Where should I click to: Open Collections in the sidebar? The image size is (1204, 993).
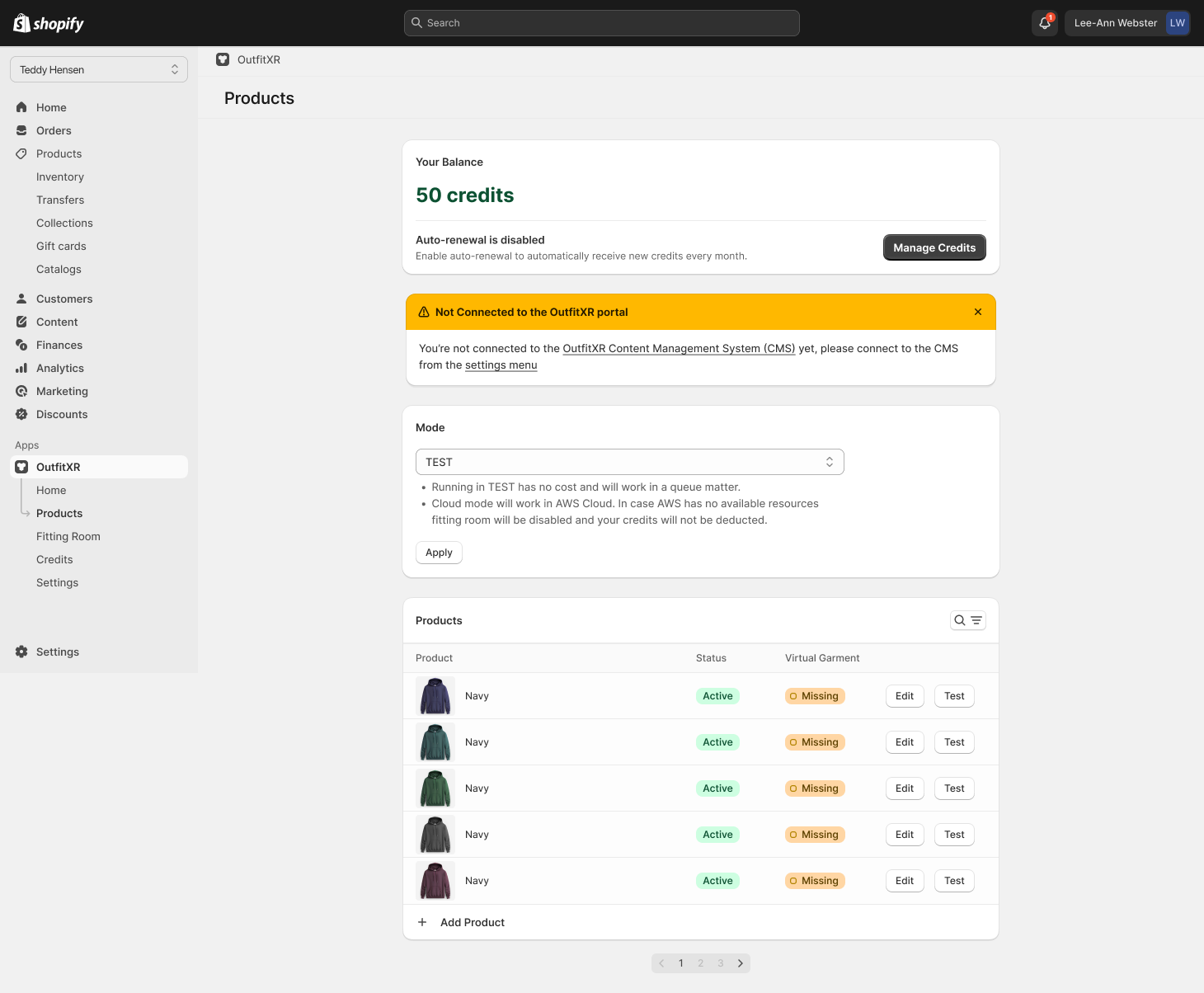[x=64, y=223]
